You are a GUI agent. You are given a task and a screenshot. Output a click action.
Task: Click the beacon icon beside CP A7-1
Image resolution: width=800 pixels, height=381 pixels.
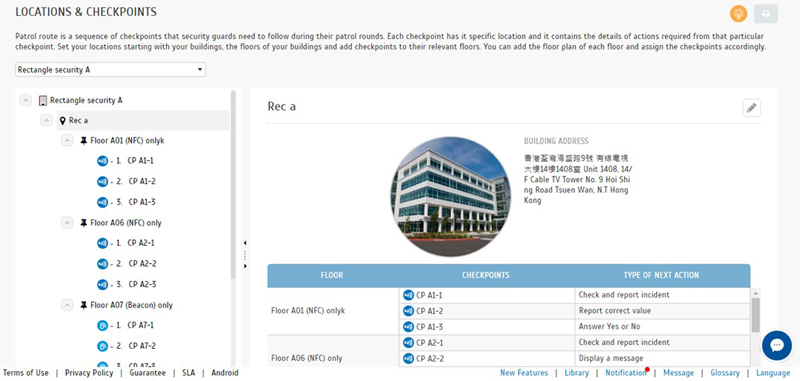click(x=103, y=325)
